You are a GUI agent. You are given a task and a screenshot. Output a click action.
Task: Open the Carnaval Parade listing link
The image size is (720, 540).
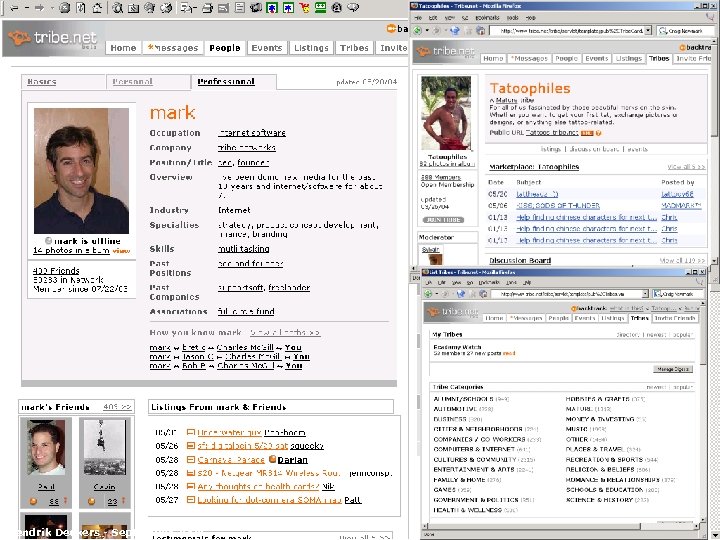point(231,459)
